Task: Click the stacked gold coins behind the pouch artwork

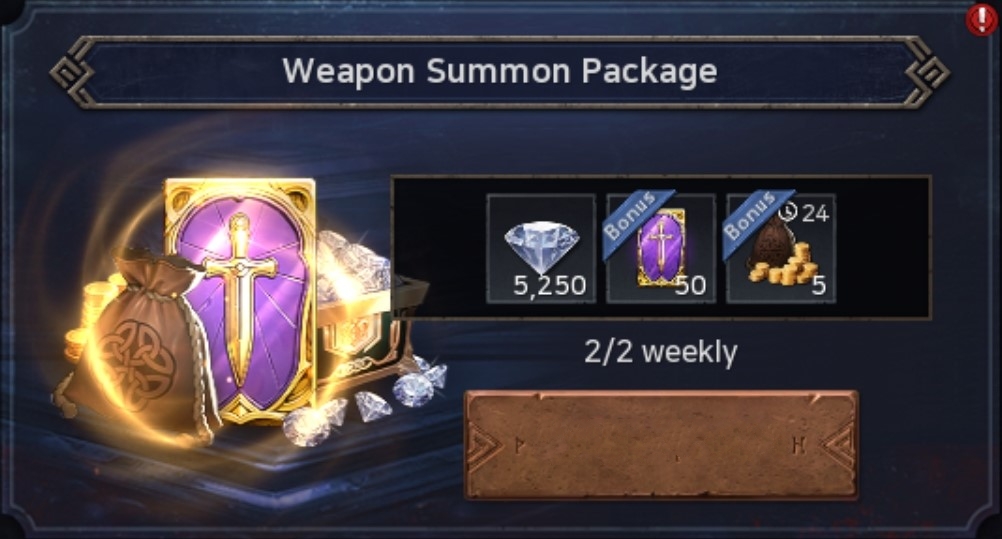Action: point(93,313)
